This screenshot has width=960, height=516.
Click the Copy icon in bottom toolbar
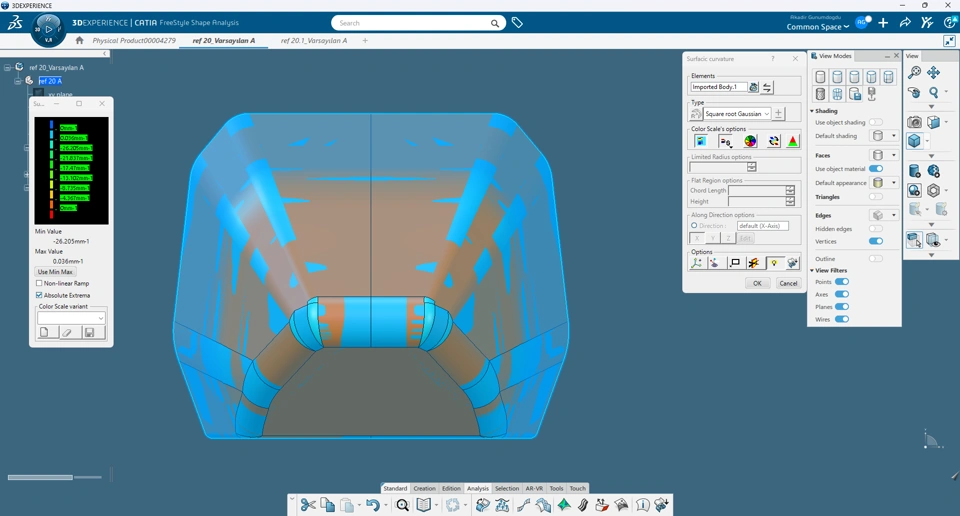pyautogui.click(x=328, y=505)
